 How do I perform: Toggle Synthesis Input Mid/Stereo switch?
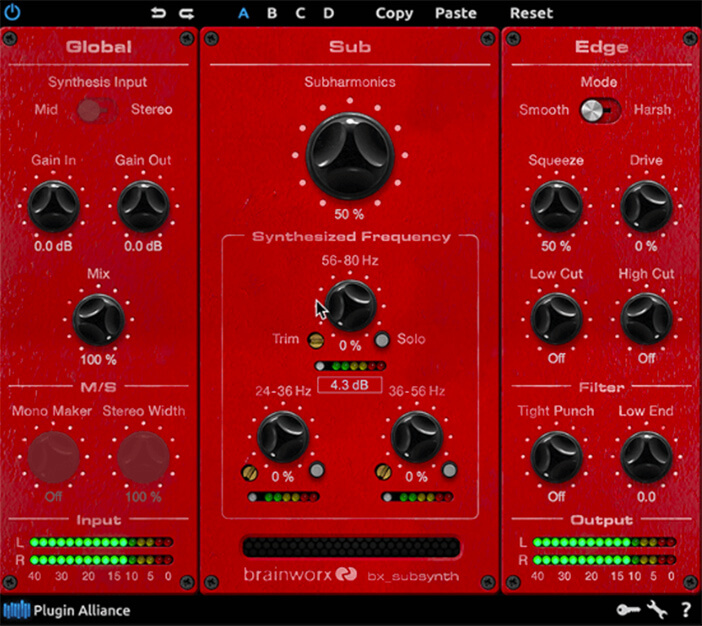pyautogui.click(x=92, y=110)
